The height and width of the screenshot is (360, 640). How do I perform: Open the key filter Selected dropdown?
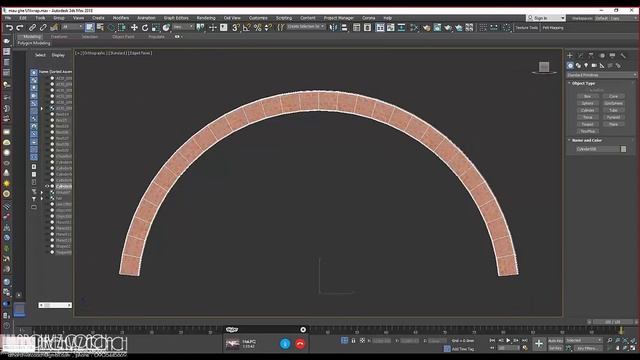coord(584,340)
